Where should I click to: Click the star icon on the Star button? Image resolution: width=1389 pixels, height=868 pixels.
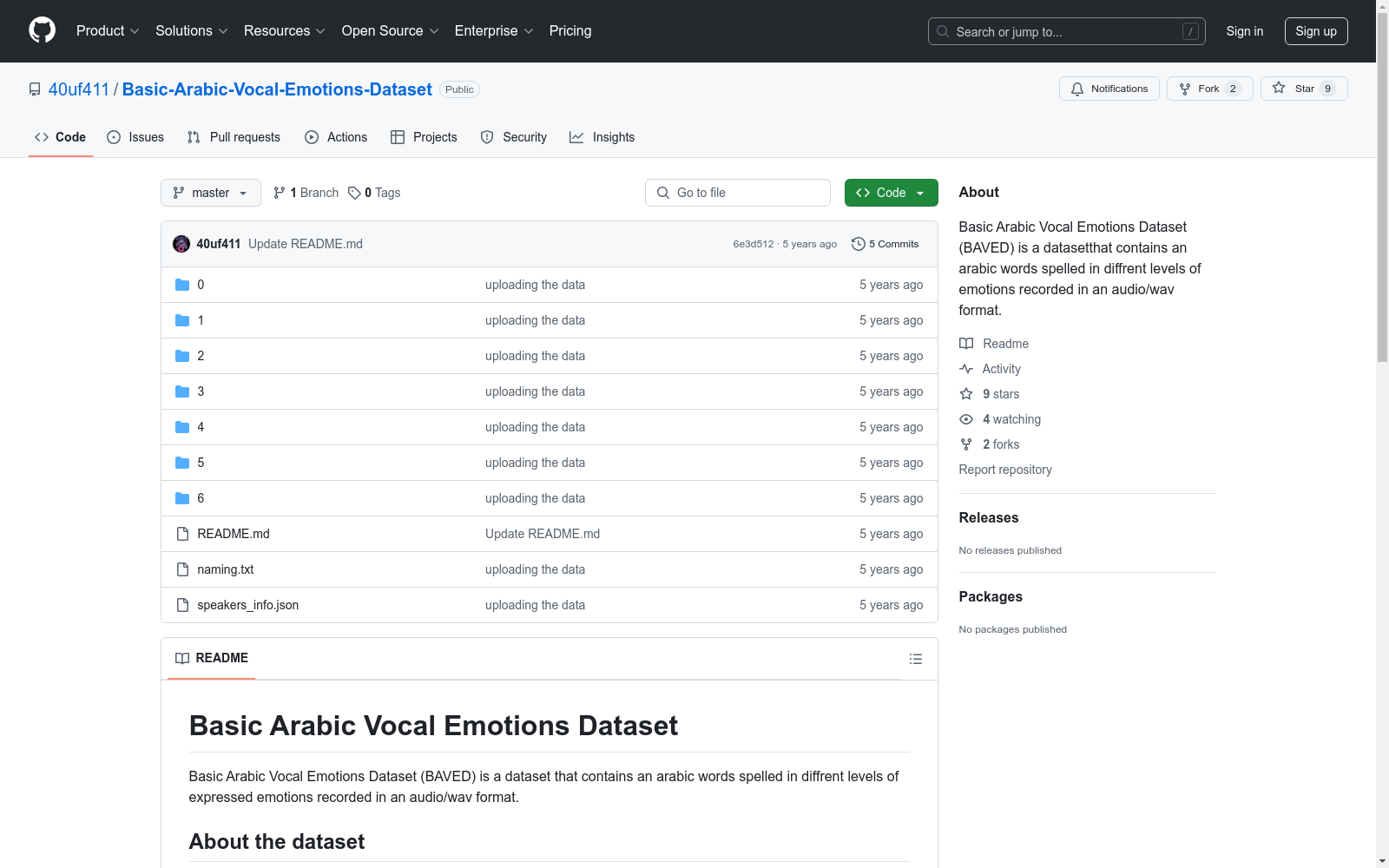[1279, 88]
